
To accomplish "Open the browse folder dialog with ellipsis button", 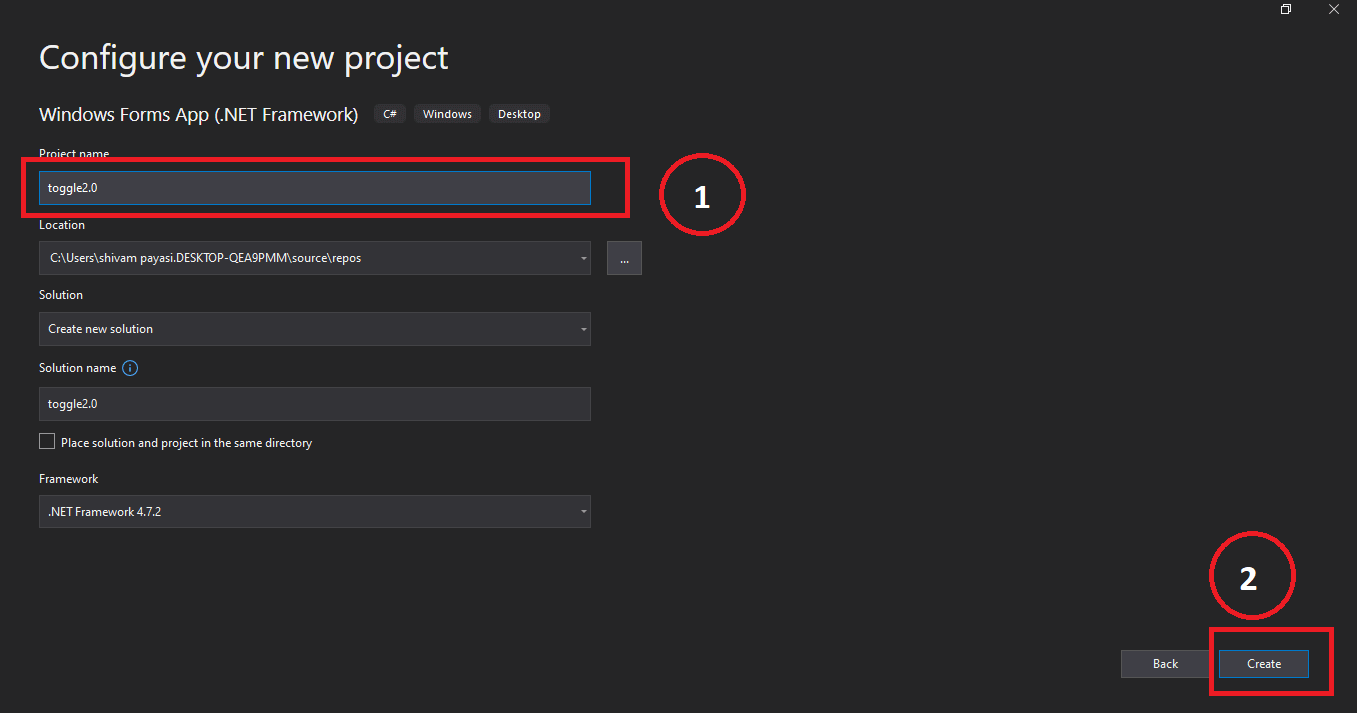I will click(624, 258).
